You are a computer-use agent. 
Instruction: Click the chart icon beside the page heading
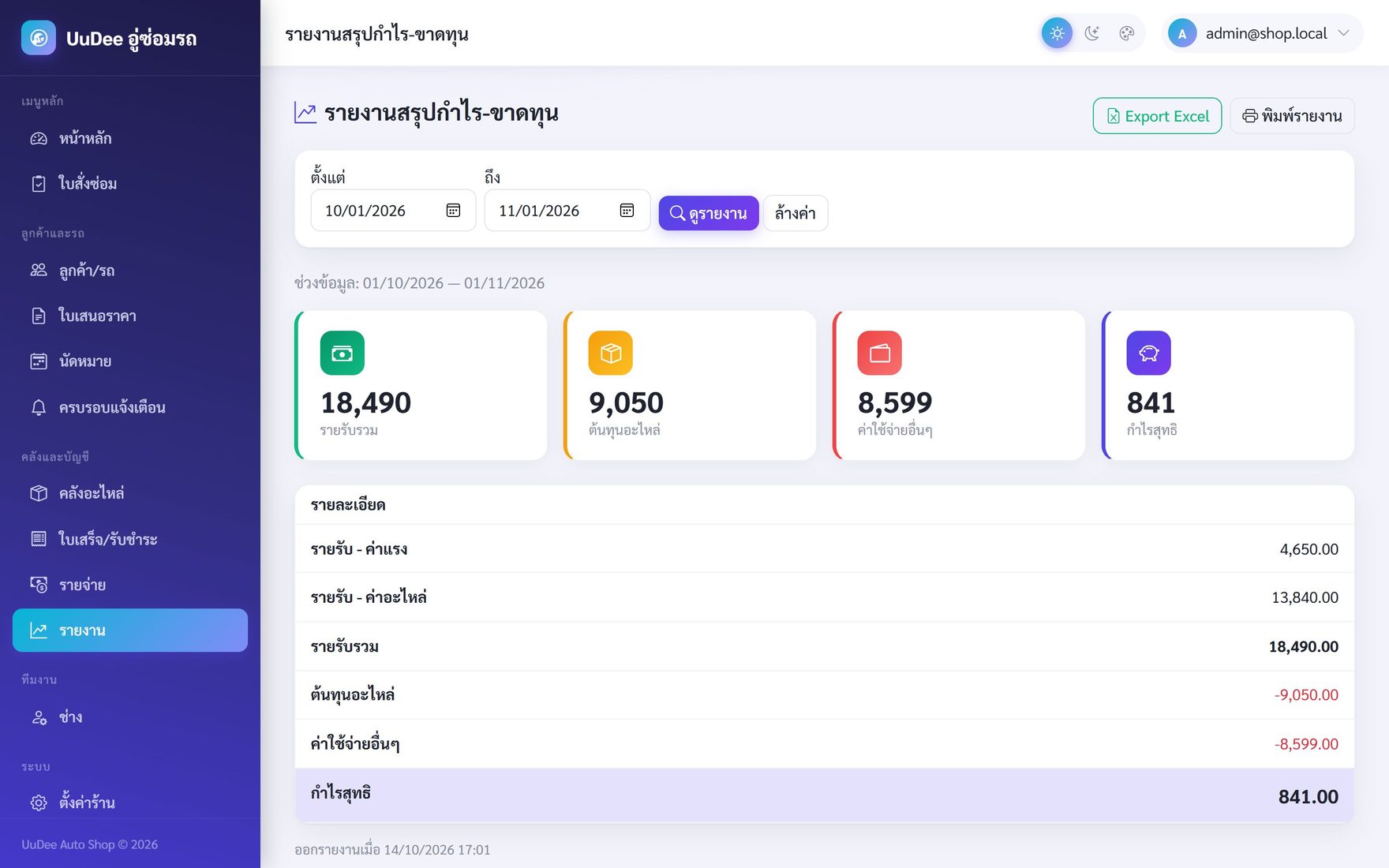tap(305, 113)
